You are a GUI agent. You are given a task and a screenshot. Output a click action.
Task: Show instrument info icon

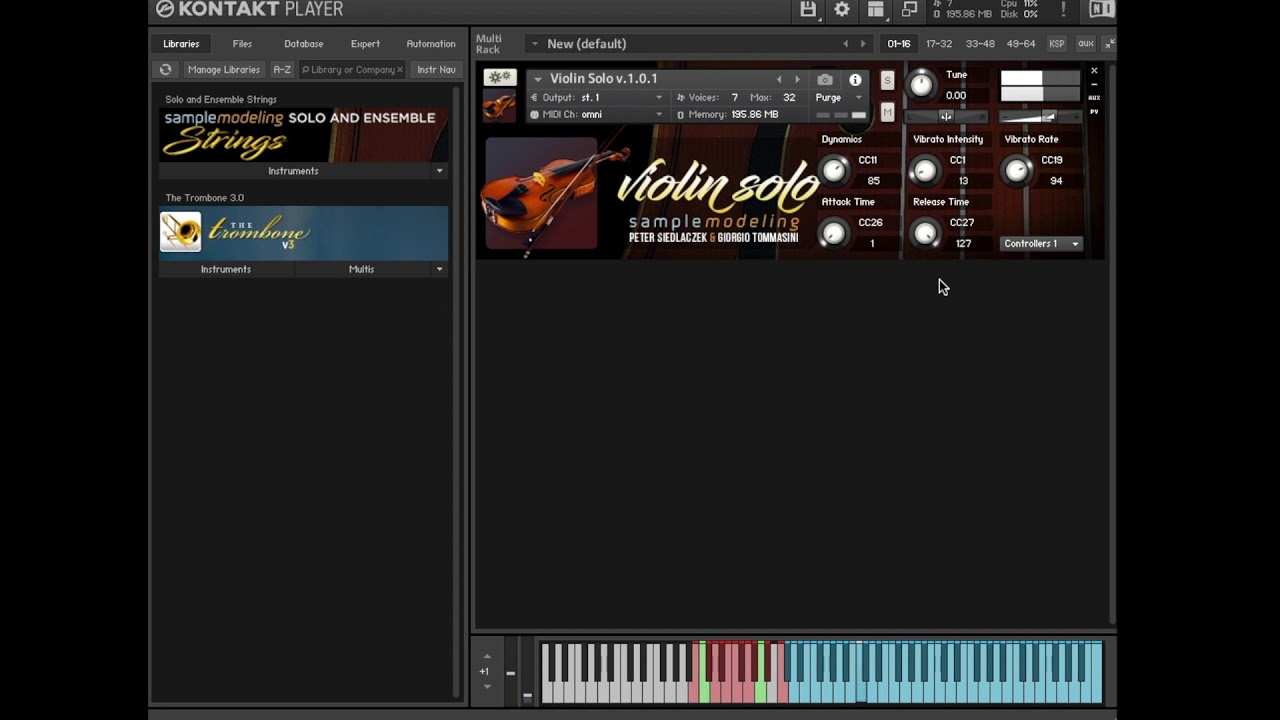click(x=855, y=79)
